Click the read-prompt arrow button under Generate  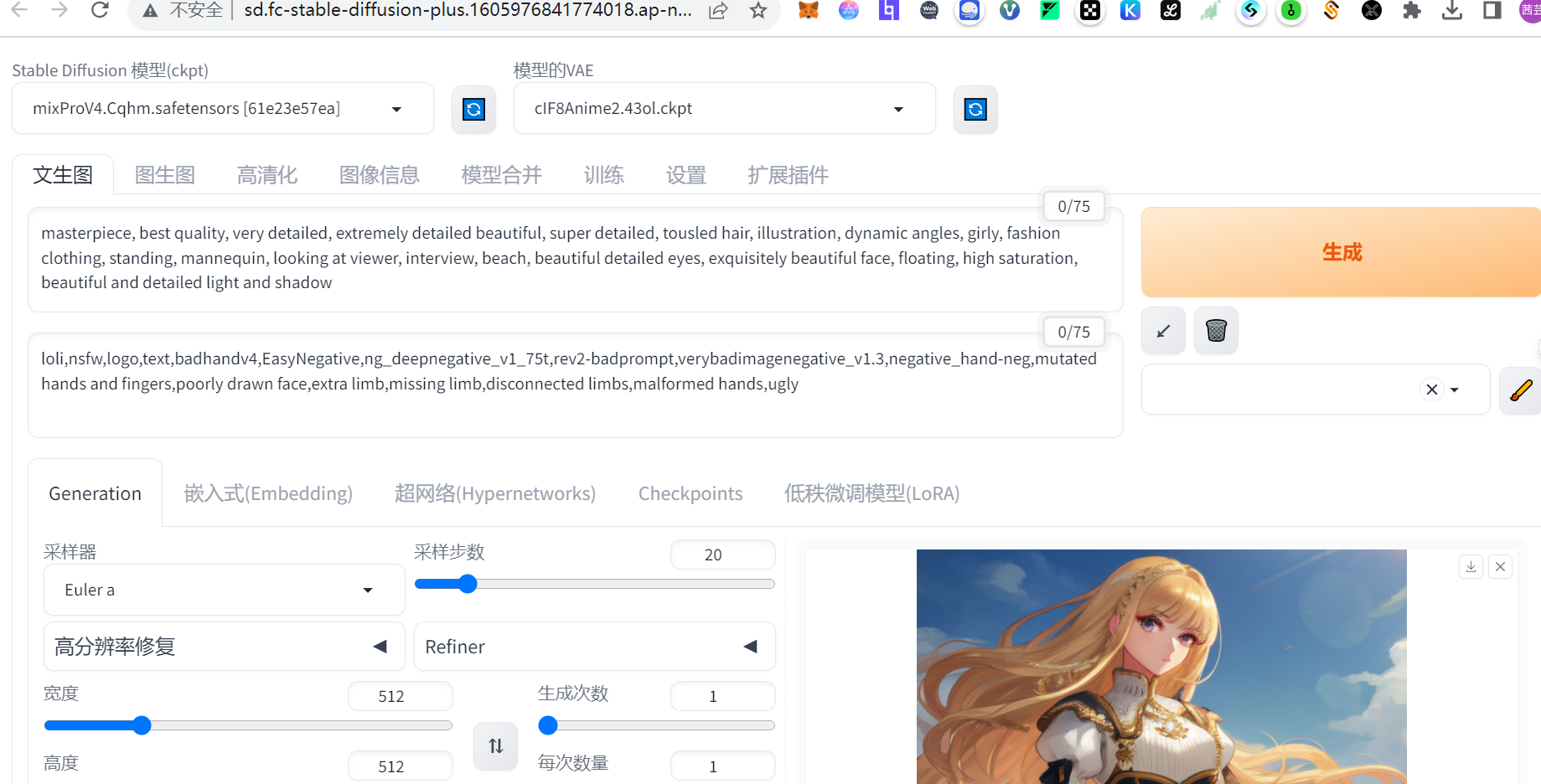point(1163,331)
